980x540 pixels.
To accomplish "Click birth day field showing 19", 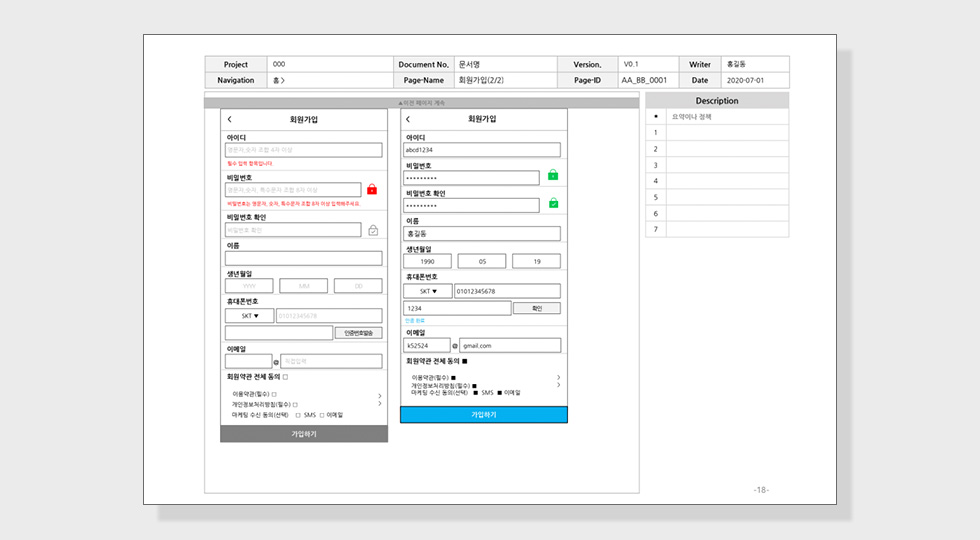I will point(536,261).
